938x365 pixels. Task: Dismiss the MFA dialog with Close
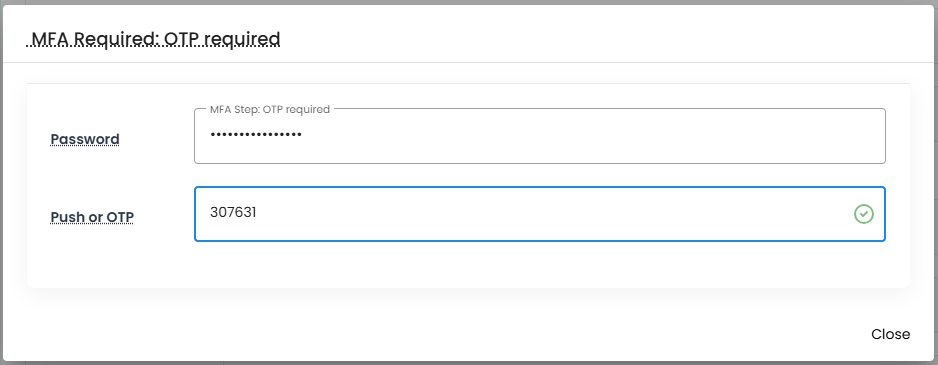(890, 334)
